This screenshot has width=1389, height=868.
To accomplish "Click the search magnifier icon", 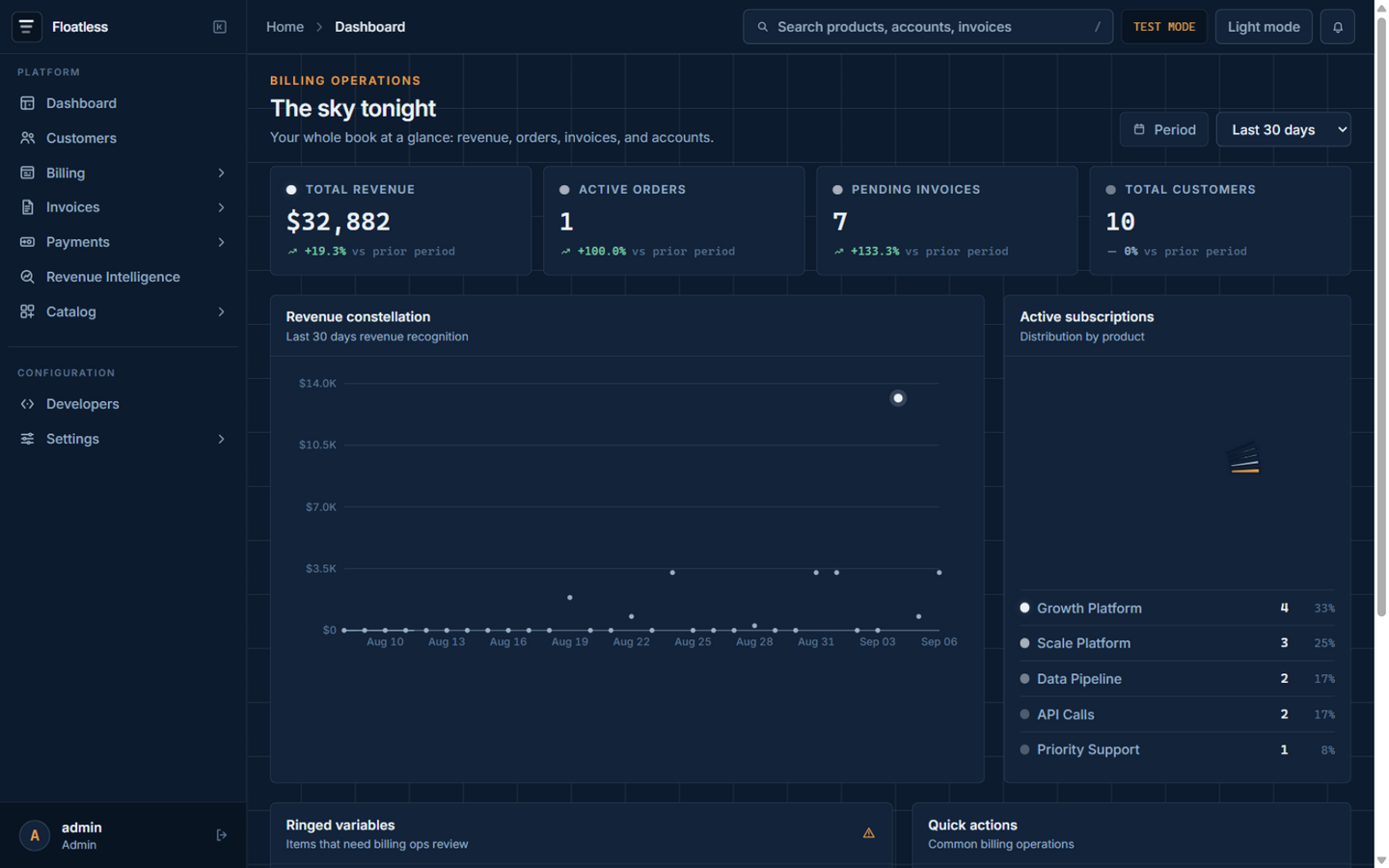I will (x=762, y=27).
